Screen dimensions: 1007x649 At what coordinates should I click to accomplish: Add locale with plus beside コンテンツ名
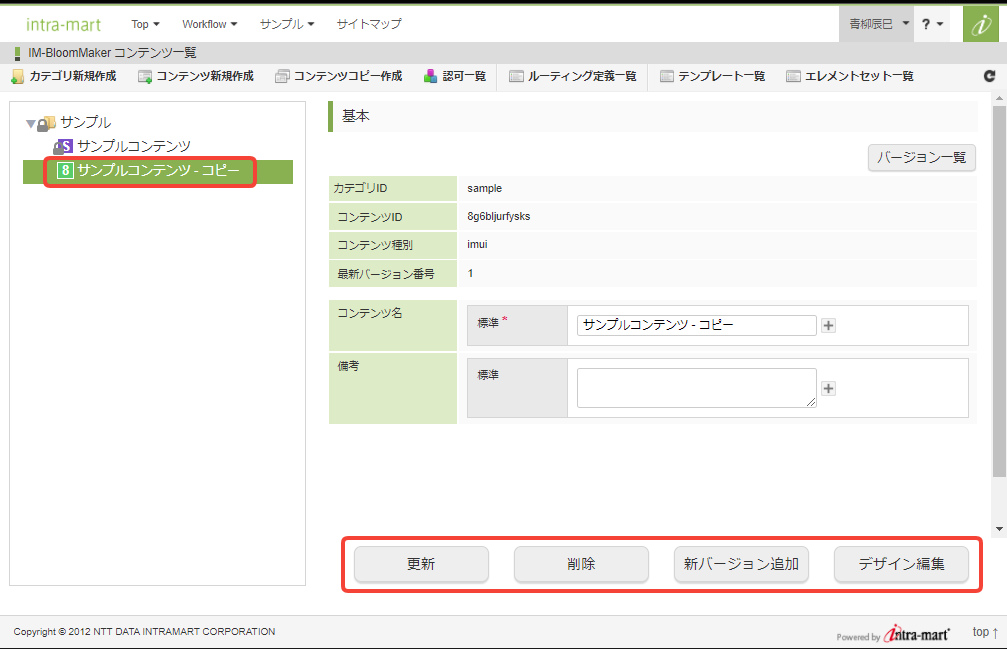coord(828,325)
